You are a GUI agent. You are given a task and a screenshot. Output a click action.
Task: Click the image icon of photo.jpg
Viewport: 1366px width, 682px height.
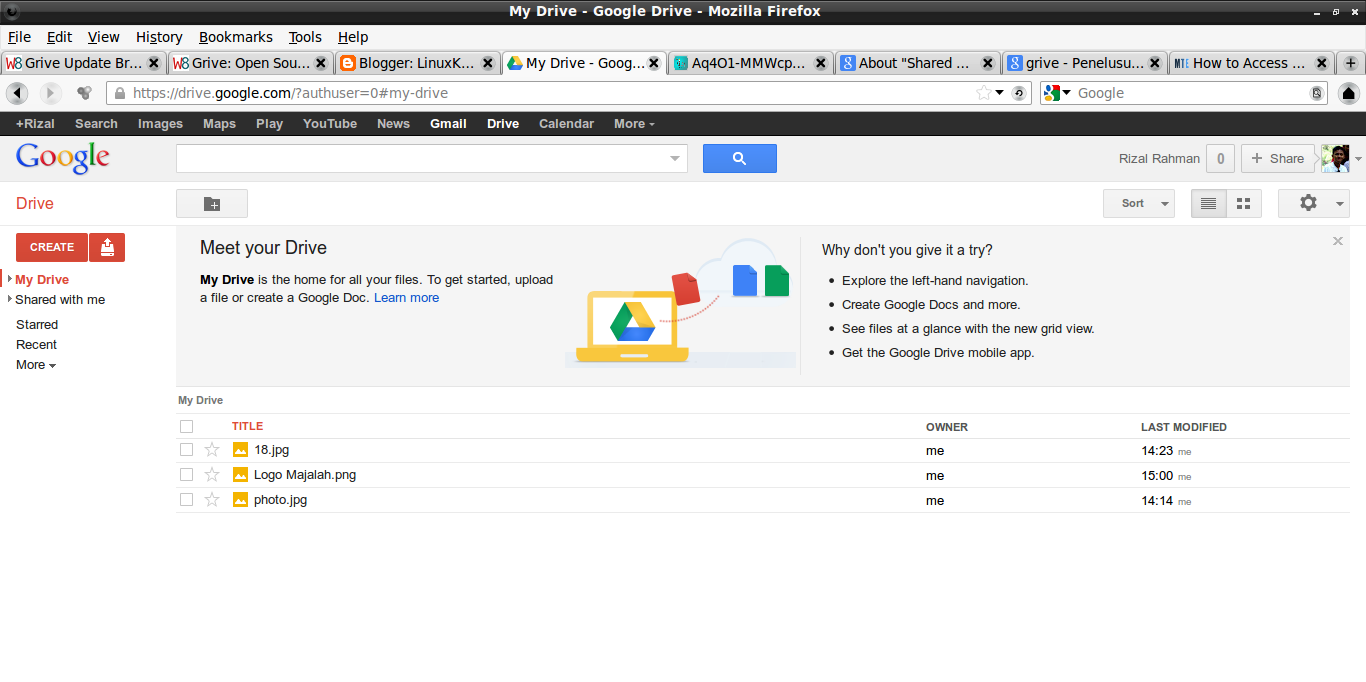240,499
